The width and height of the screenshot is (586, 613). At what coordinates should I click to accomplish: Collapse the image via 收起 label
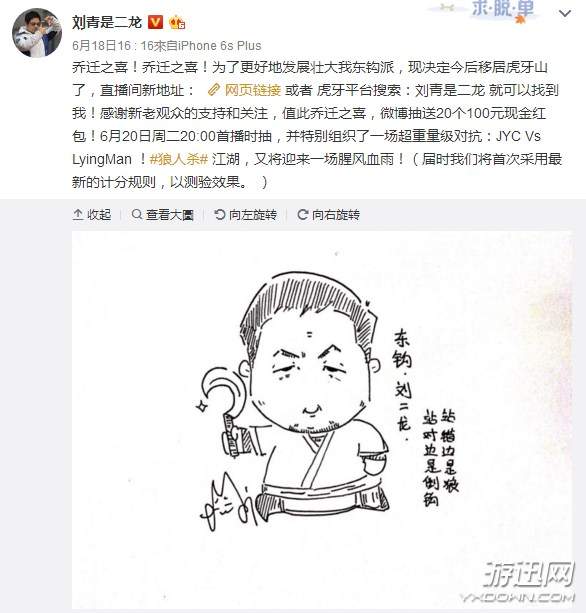(x=99, y=215)
